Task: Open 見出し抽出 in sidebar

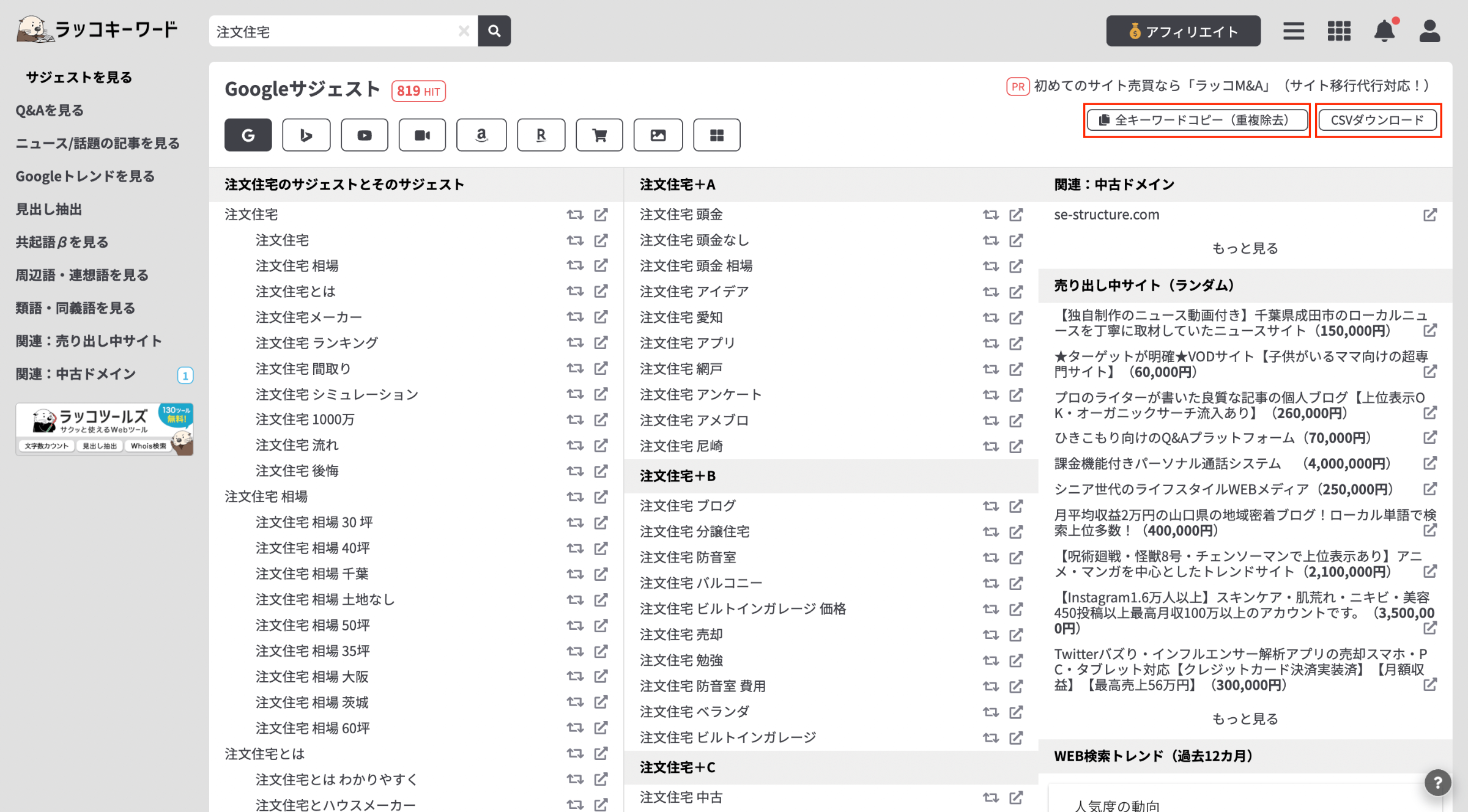Action: coord(49,209)
